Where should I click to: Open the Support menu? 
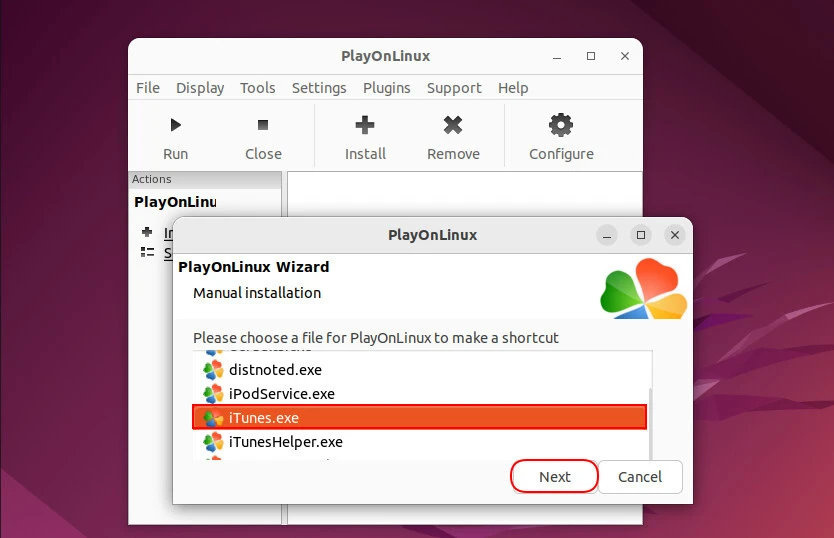pos(454,88)
